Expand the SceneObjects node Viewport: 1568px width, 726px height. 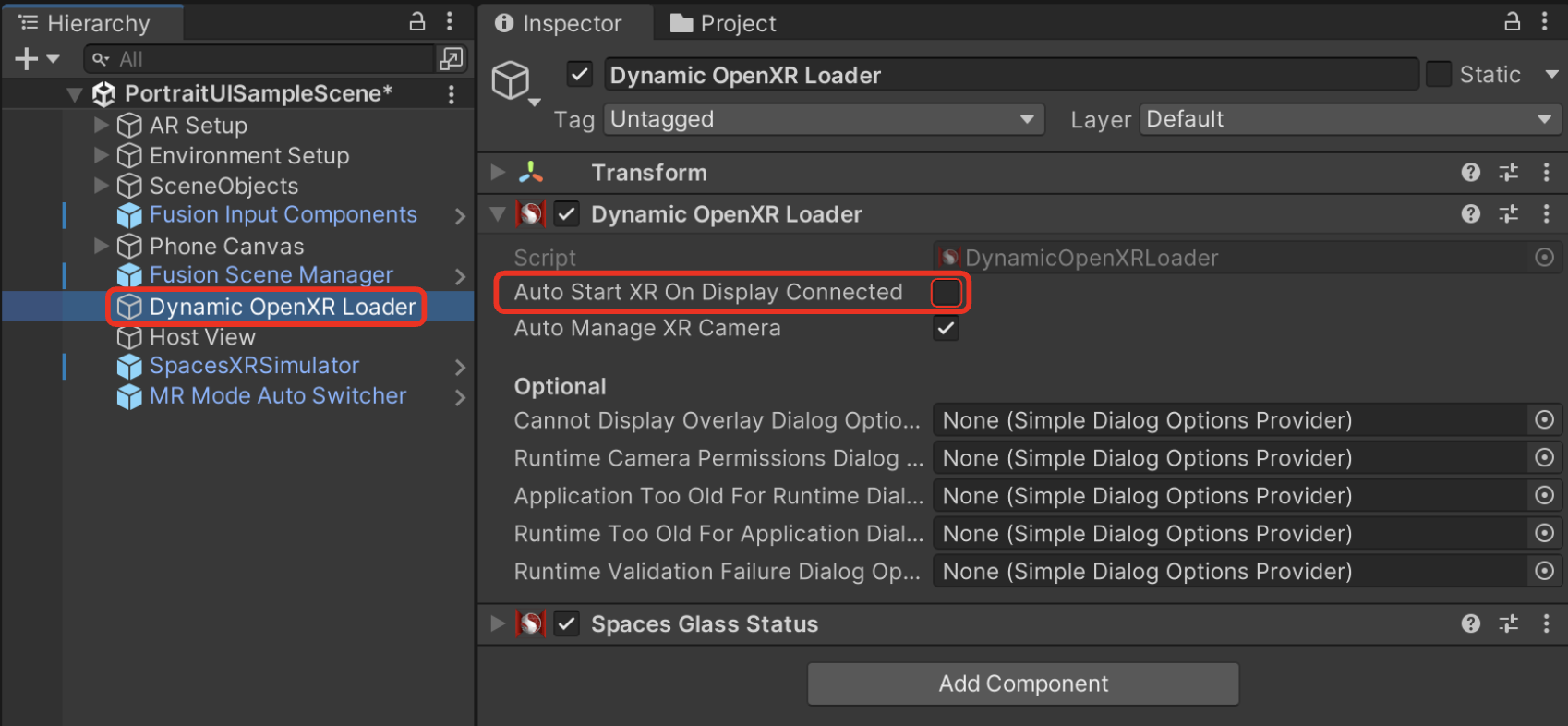(102, 186)
